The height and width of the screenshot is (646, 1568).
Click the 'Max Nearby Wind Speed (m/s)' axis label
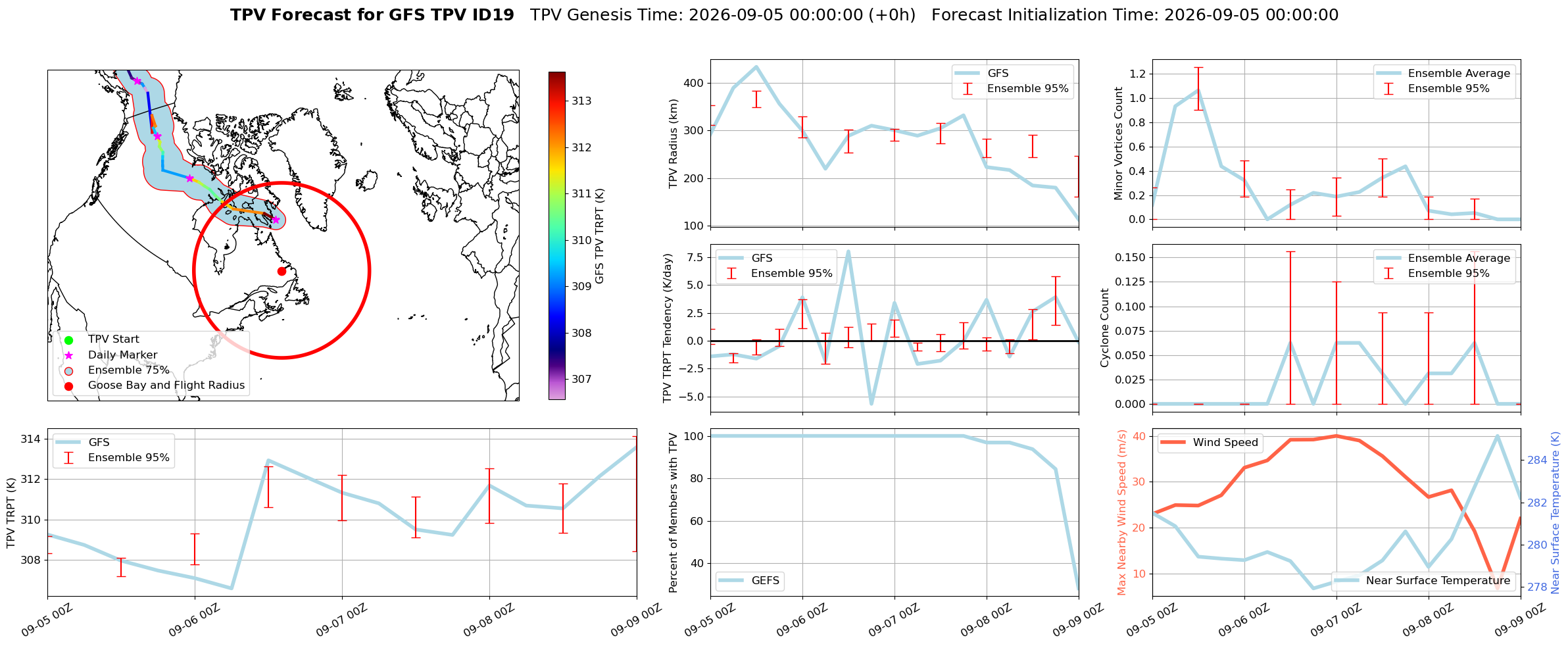pyautogui.click(x=1122, y=513)
